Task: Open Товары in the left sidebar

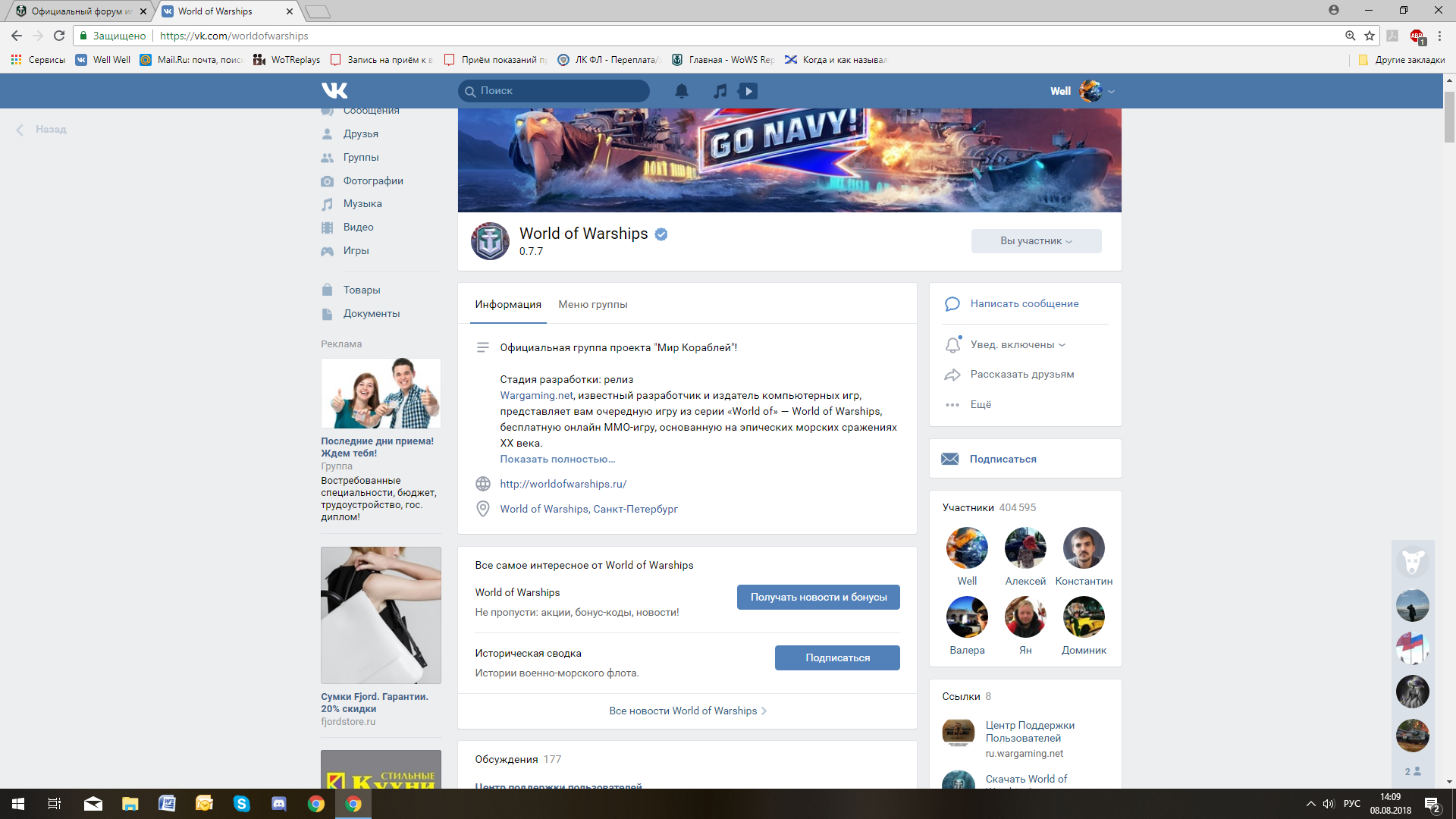Action: 361,290
